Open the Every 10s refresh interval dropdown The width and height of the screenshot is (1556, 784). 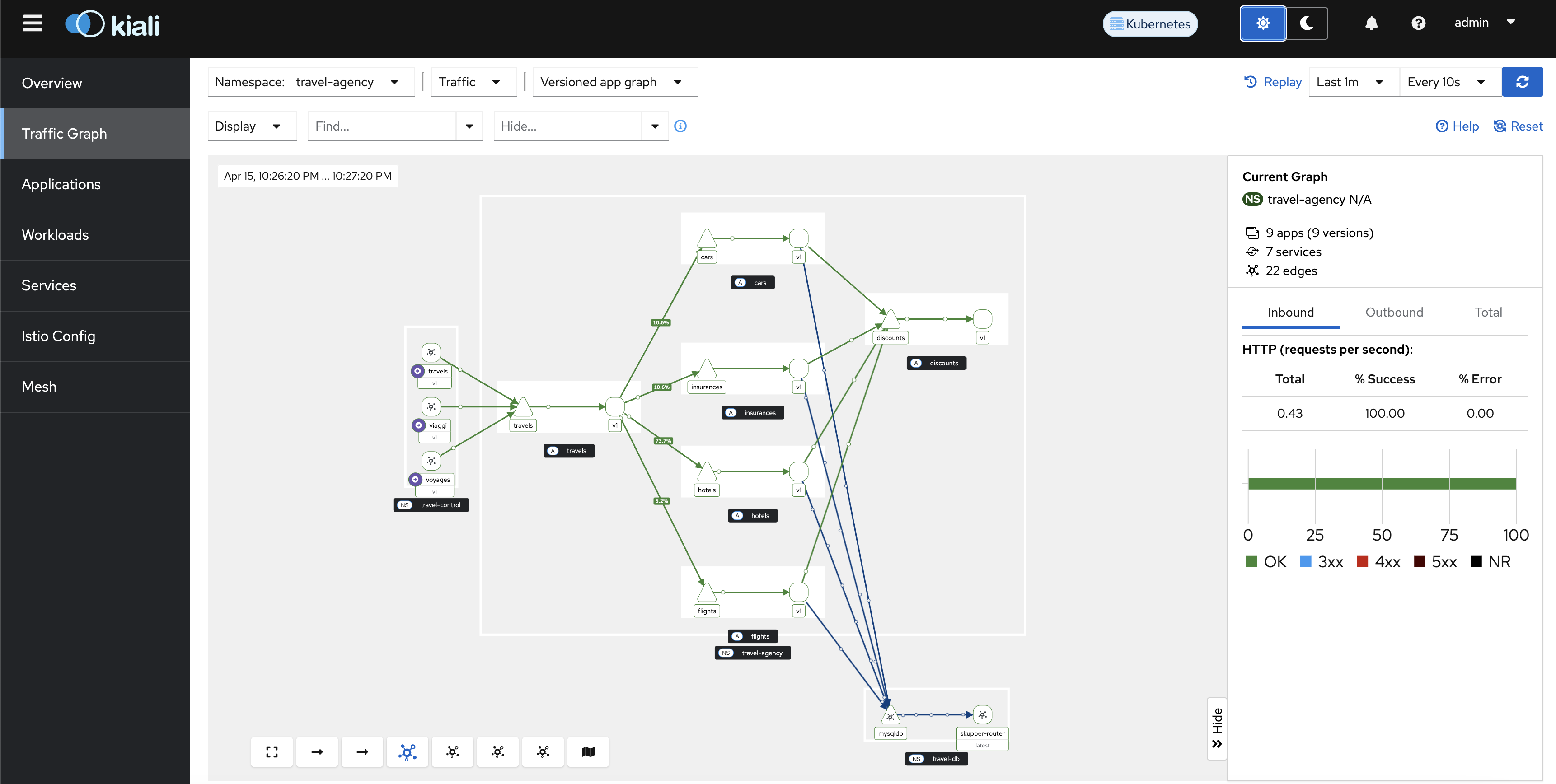tap(1450, 82)
